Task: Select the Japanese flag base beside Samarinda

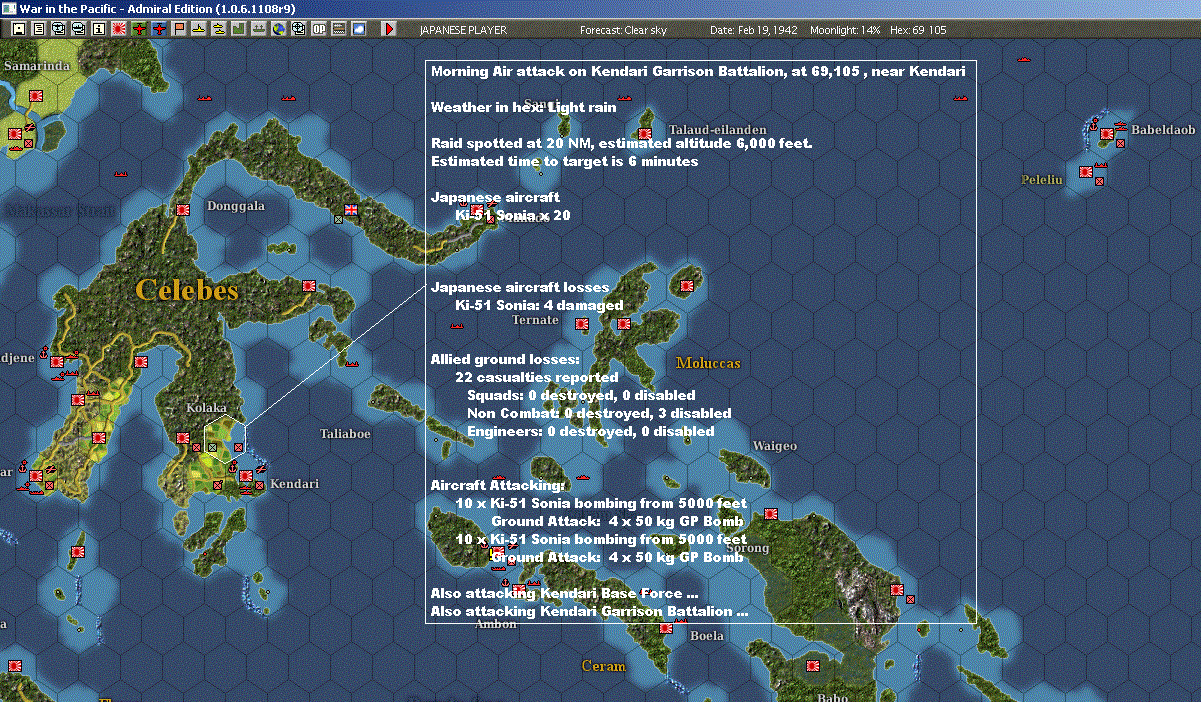Action: (x=36, y=96)
